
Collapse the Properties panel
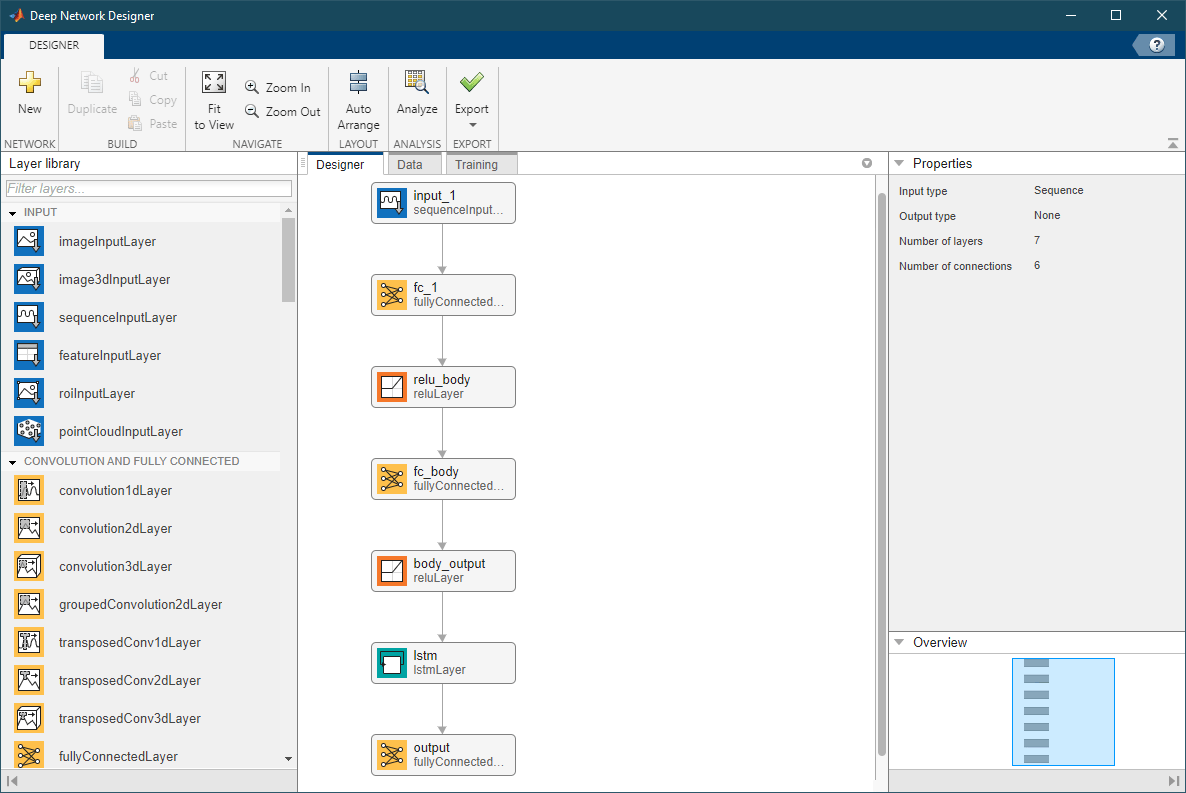(899, 163)
